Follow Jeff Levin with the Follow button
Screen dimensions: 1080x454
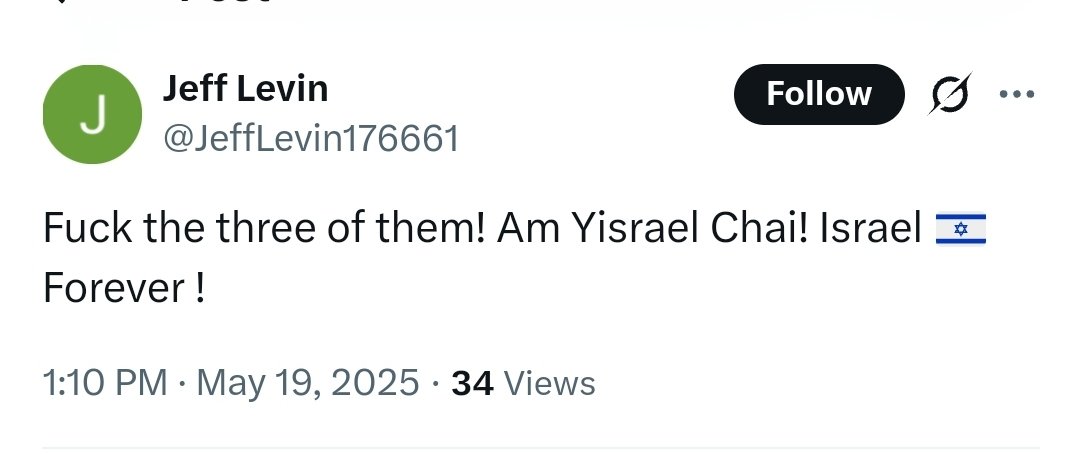(x=818, y=94)
